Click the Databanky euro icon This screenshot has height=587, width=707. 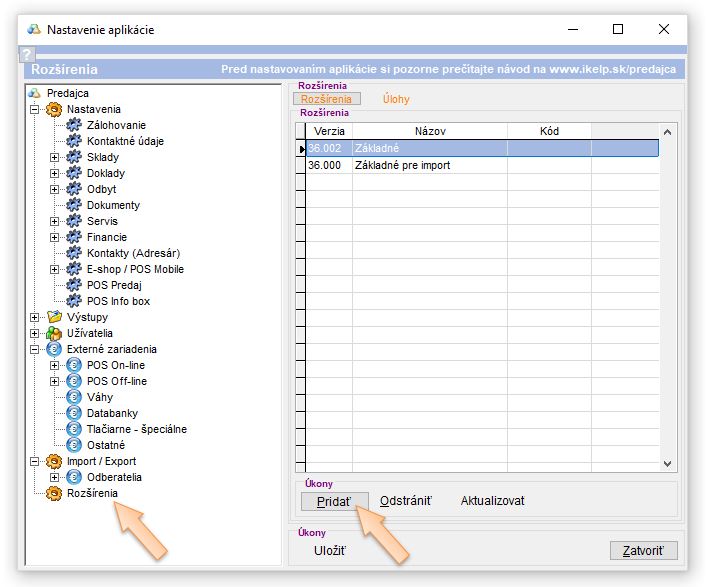(73, 413)
